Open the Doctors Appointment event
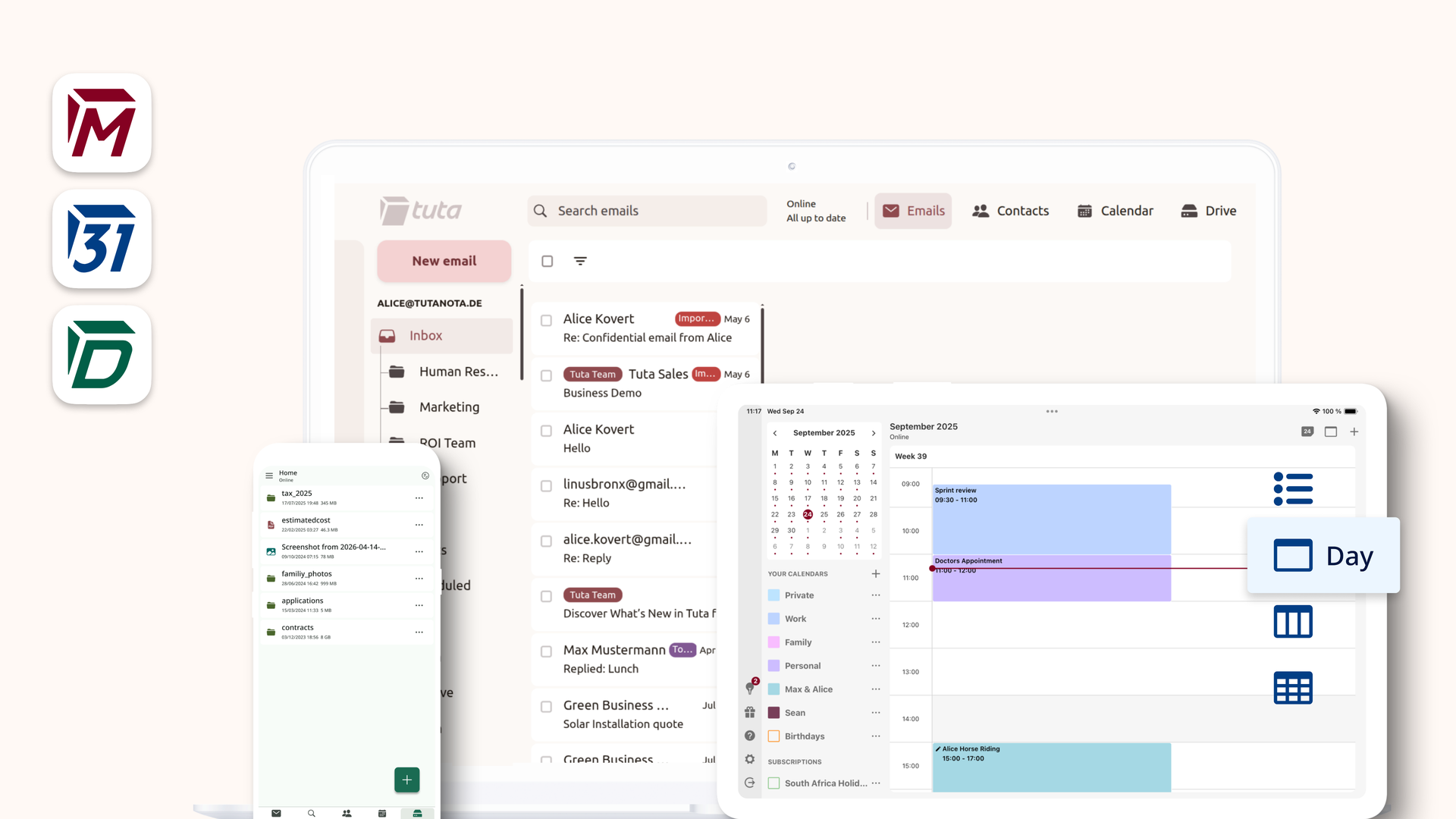Image resolution: width=1456 pixels, height=819 pixels. click(1052, 578)
